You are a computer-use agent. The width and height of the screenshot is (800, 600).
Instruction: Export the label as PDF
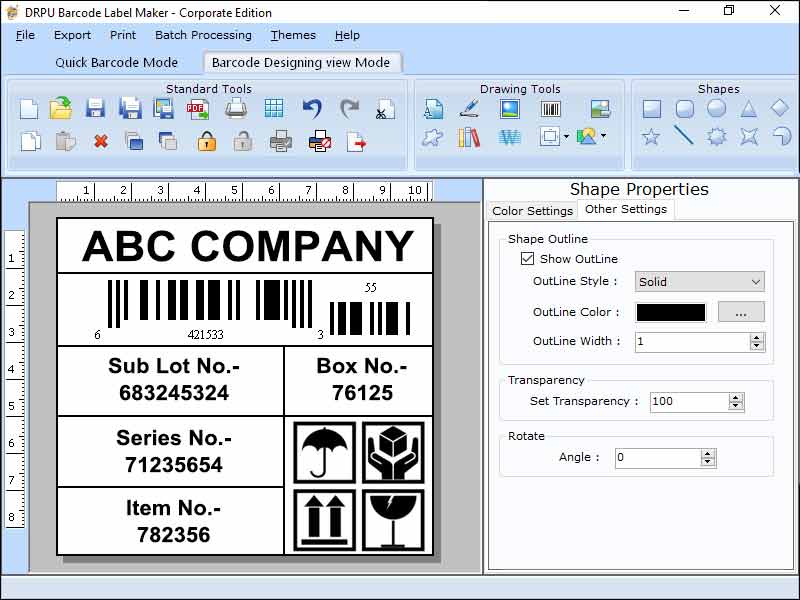[x=199, y=110]
